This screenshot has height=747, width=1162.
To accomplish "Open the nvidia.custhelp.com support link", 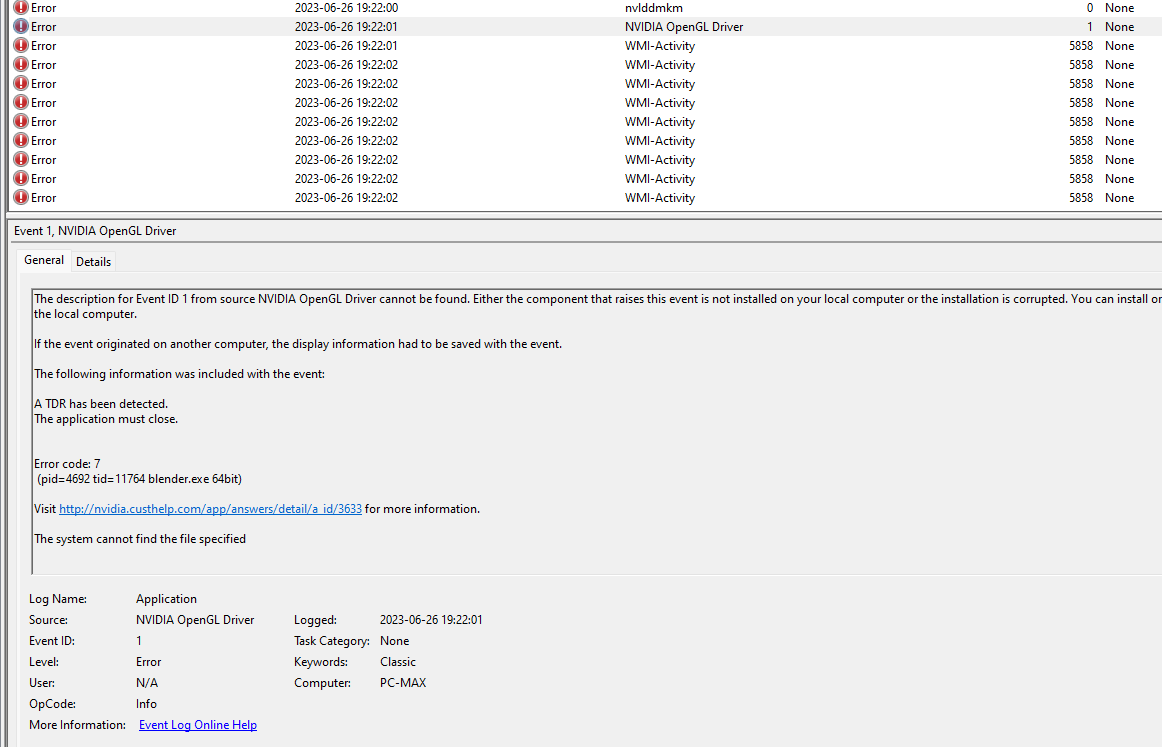I will (x=210, y=509).
